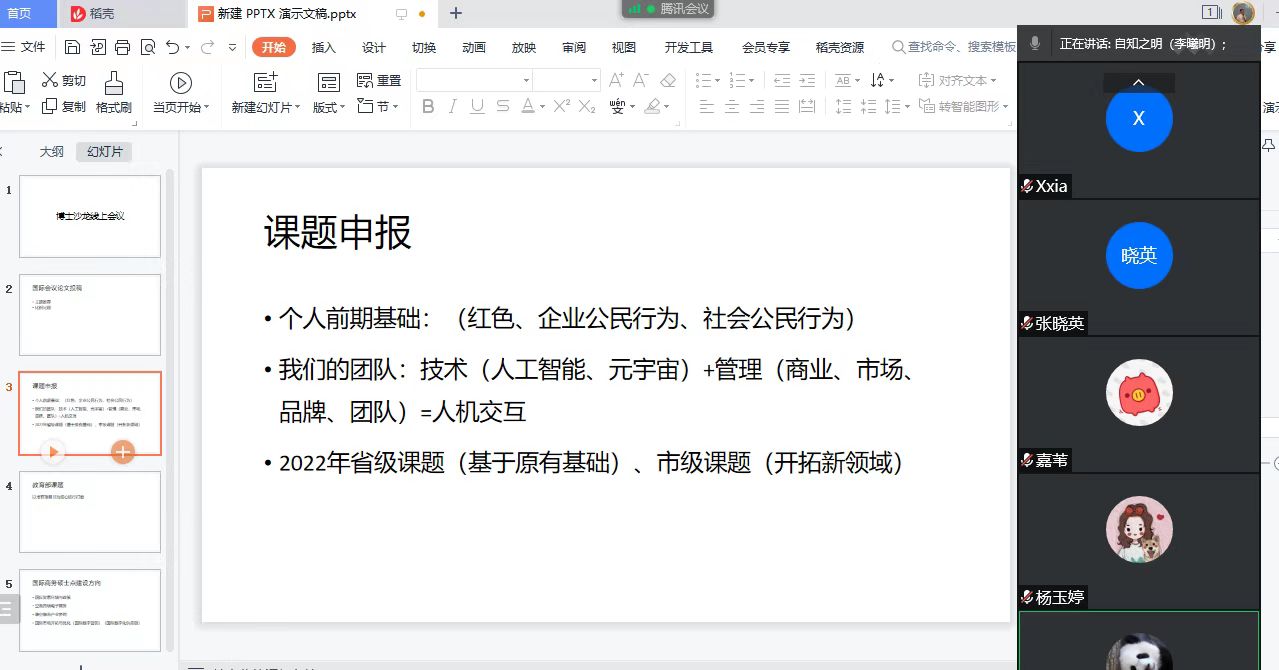Open the Insert (插入) ribbon tab
The image size is (1279, 670).
pyautogui.click(x=323, y=47)
